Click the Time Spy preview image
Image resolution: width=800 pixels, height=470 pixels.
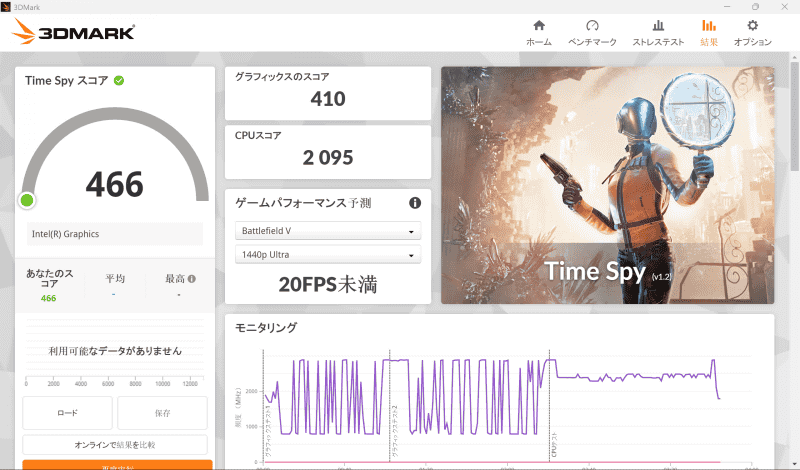click(607, 185)
